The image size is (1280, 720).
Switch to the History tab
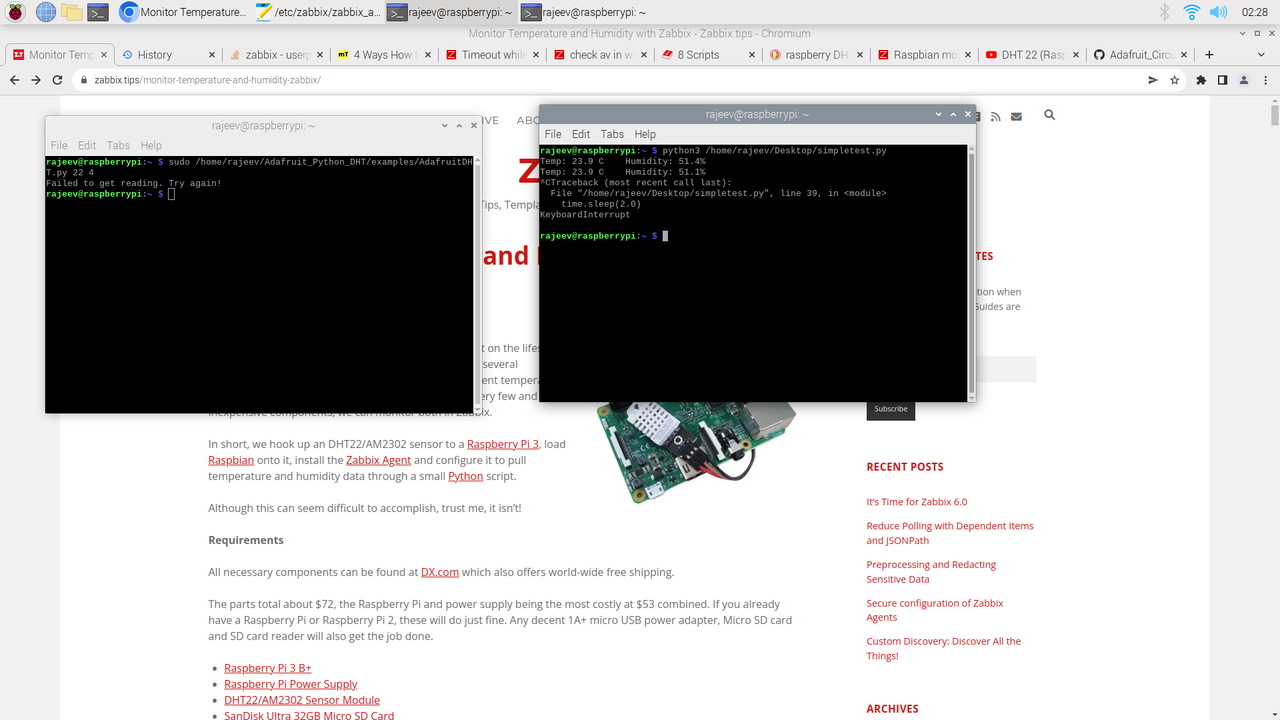click(x=167, y=55)
